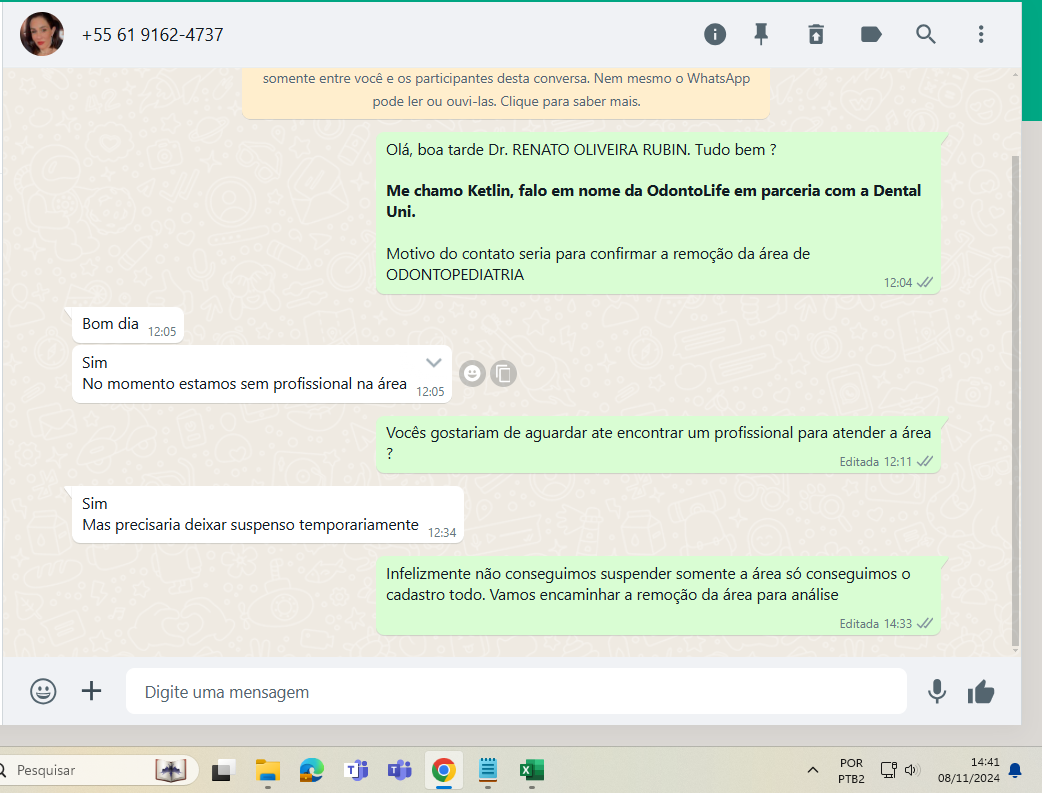
Task: Send thumbs up with the like icon
Action: 981,692
